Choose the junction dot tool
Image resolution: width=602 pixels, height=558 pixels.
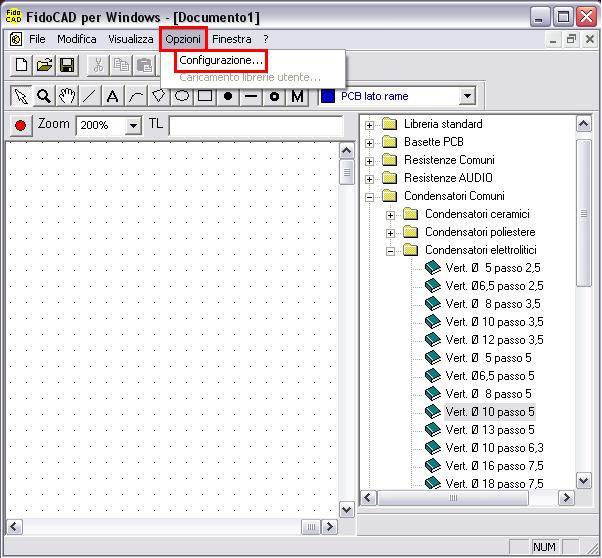(x=228, y=96)
